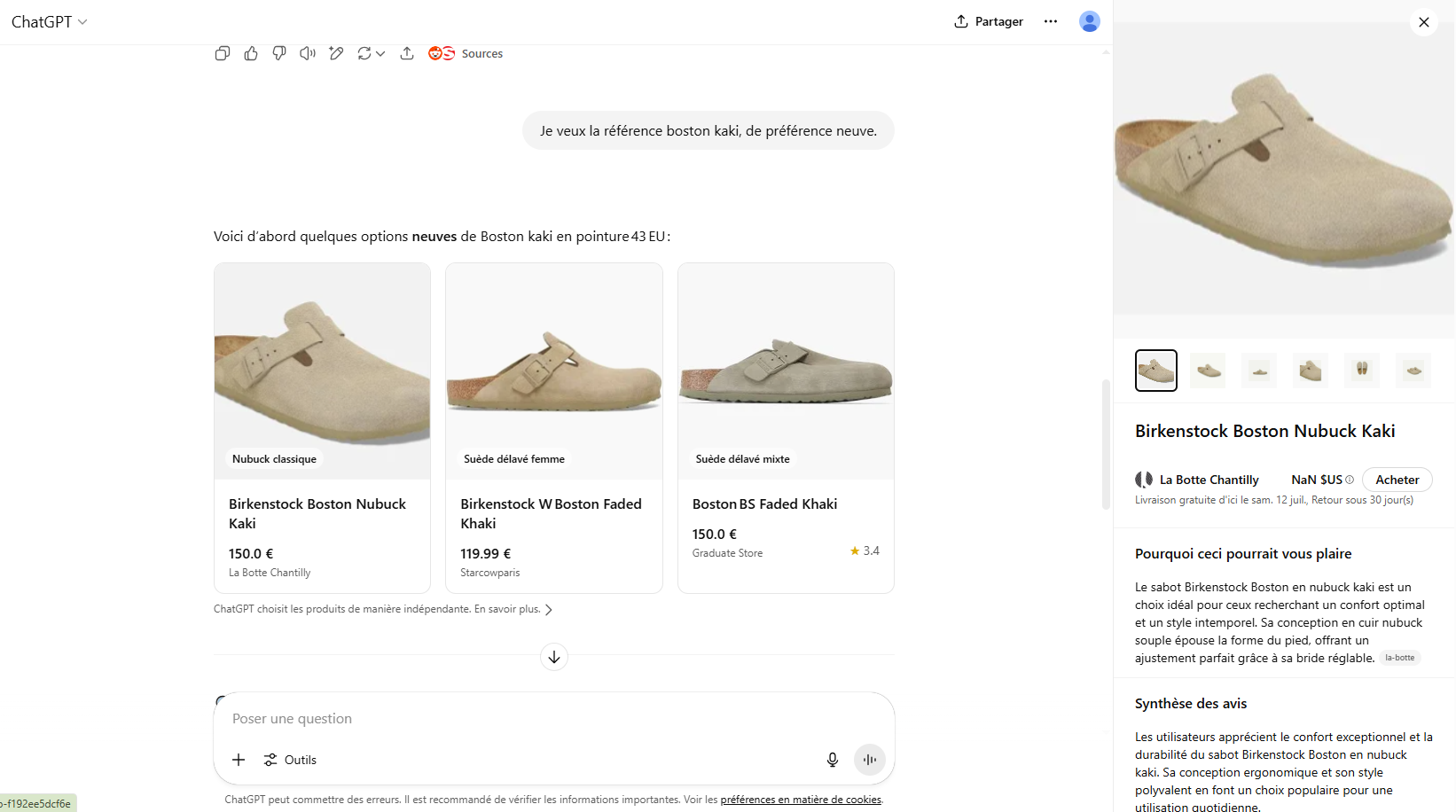Open the Outils tools menu
This screenshot has height=812, width=1456.
click(x=290, y=760)
